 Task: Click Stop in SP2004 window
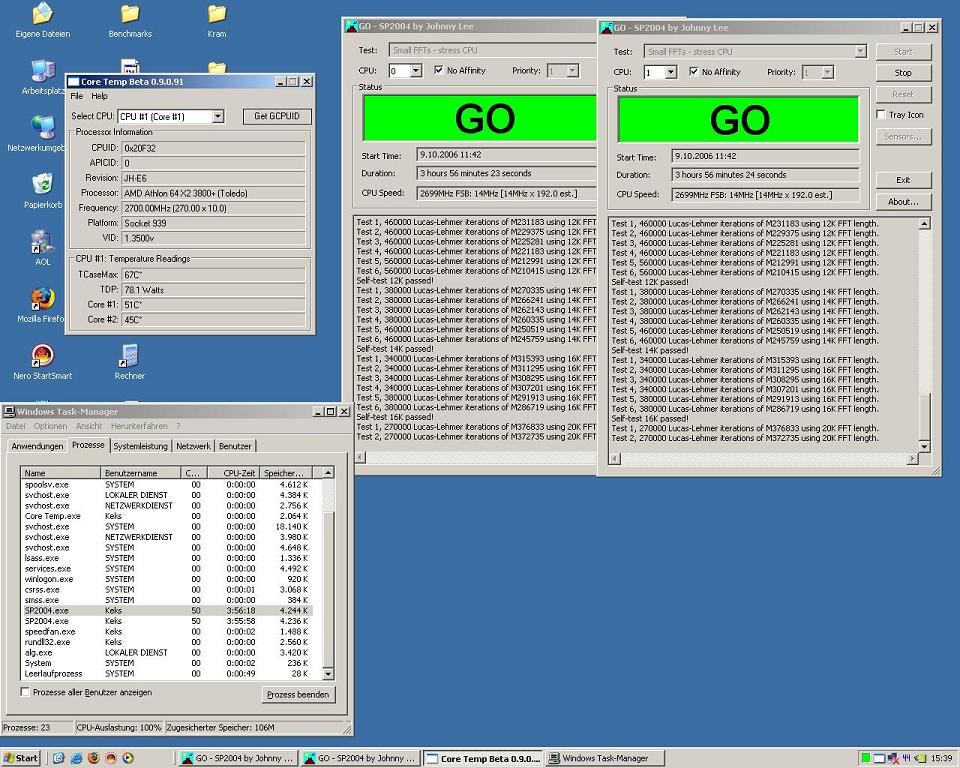pos(903,73)
